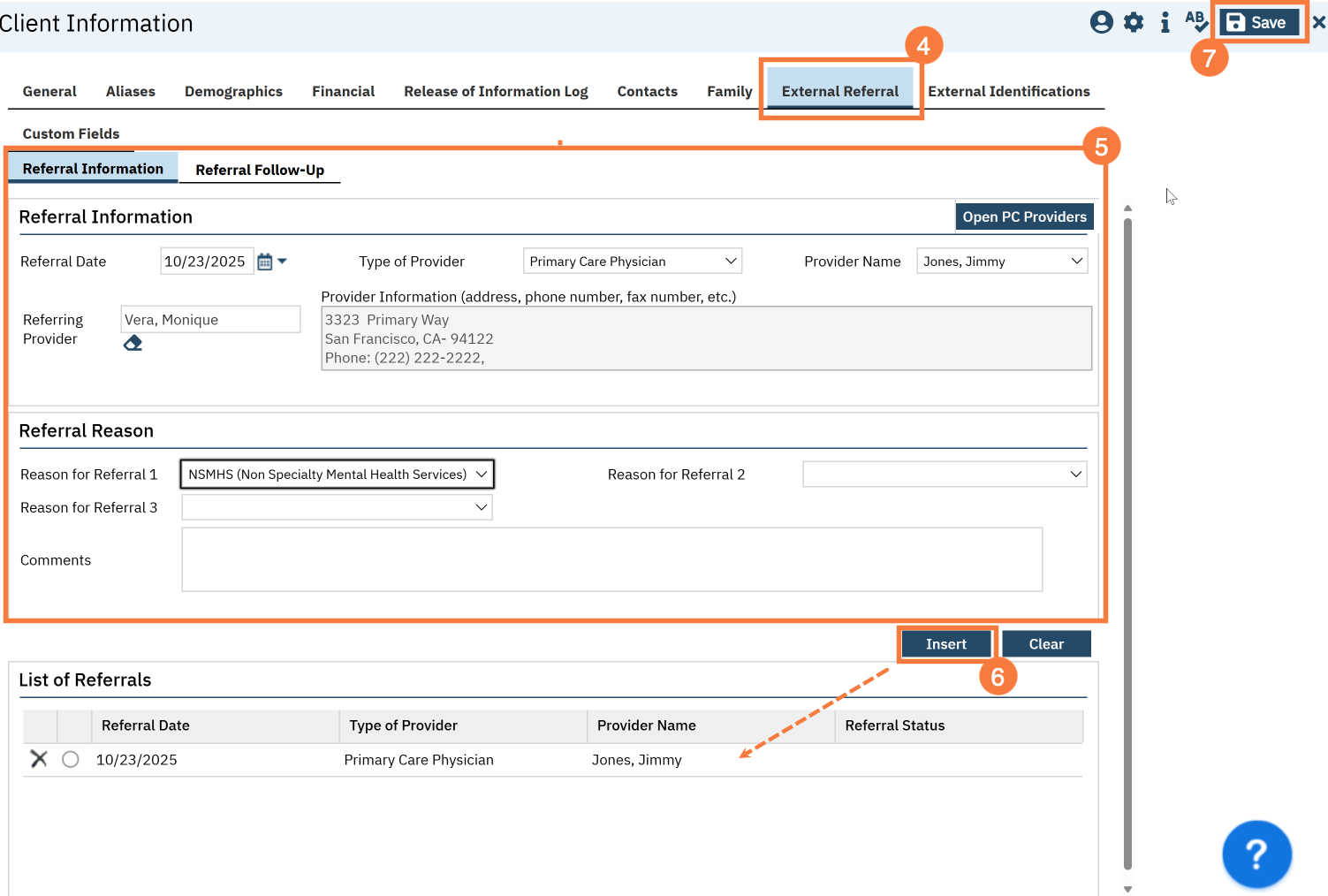Image resolution: width=1328 pixels, height=896 pixels.
Task: Switch to the Referral Follow-Up tab
Action: 260,170
